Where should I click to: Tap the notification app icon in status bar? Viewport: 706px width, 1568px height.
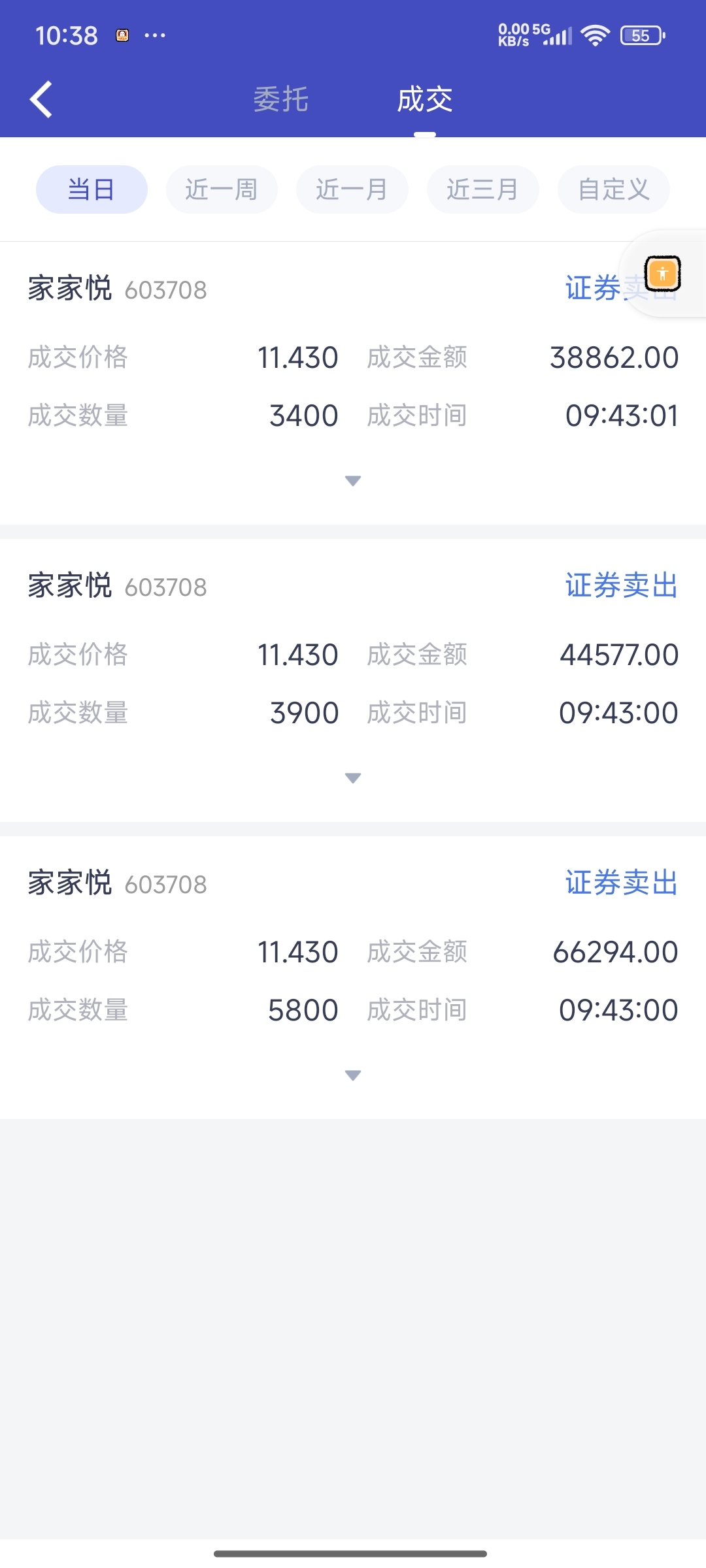click(122, 35)
